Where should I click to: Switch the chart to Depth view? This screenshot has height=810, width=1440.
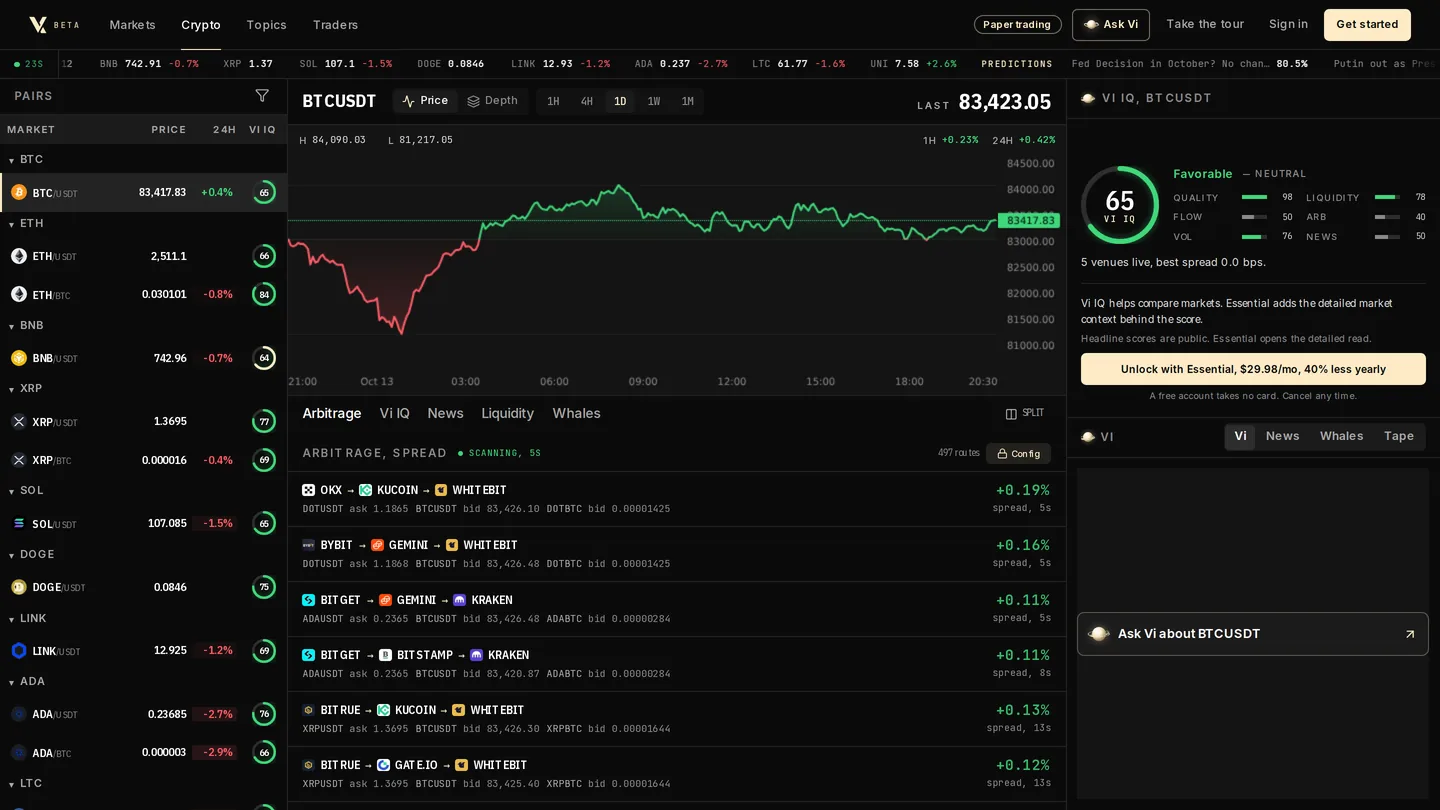click(x=493, y=101)
